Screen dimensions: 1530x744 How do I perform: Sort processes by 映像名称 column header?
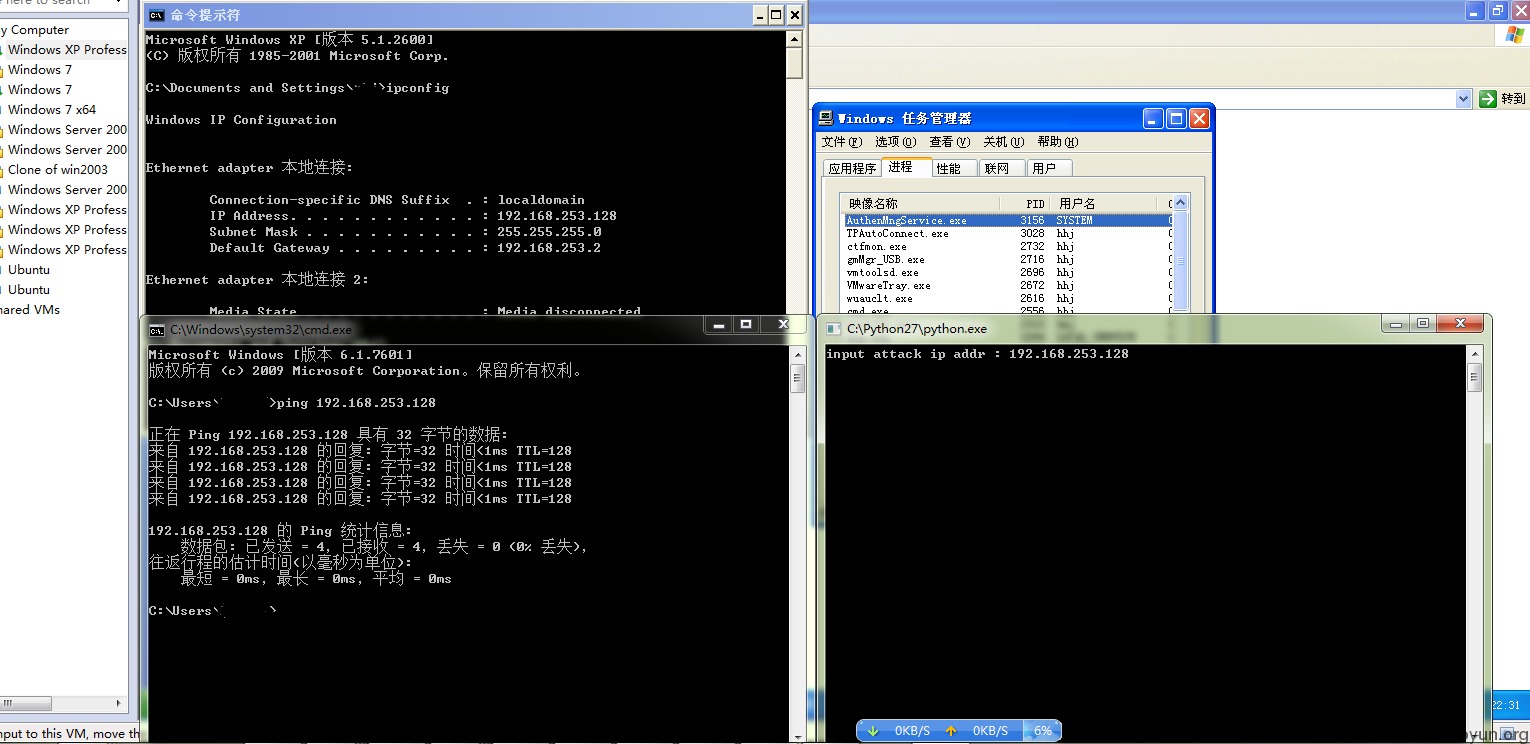point(920,203)
